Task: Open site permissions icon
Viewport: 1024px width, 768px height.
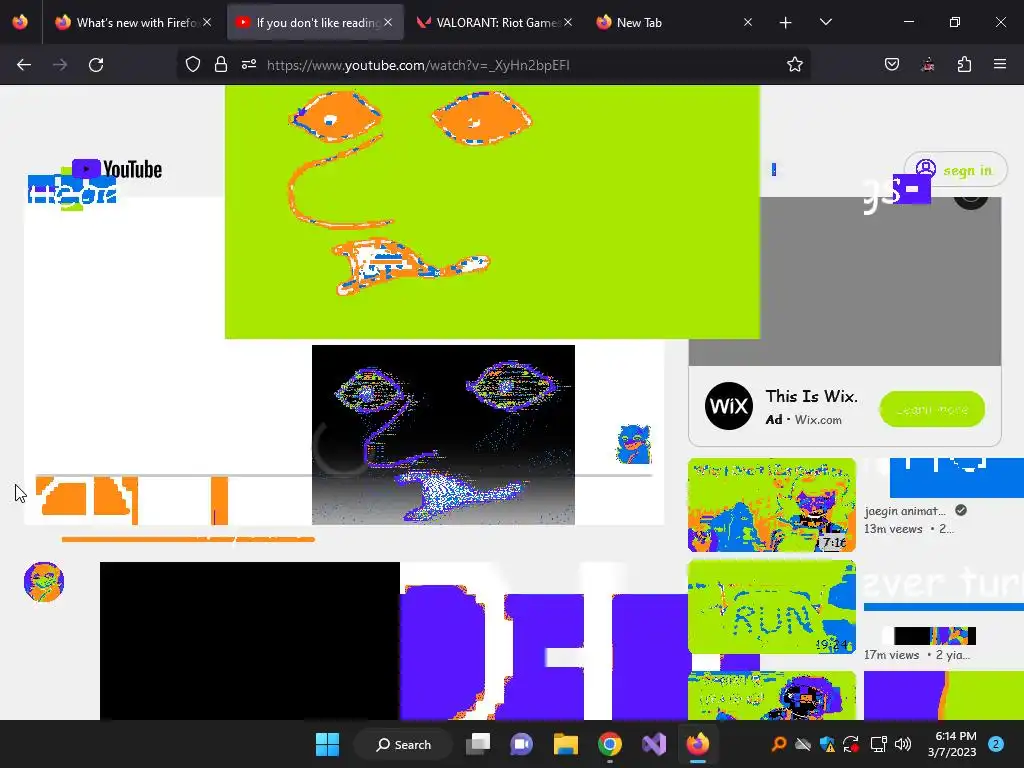Action: point(249,65)
